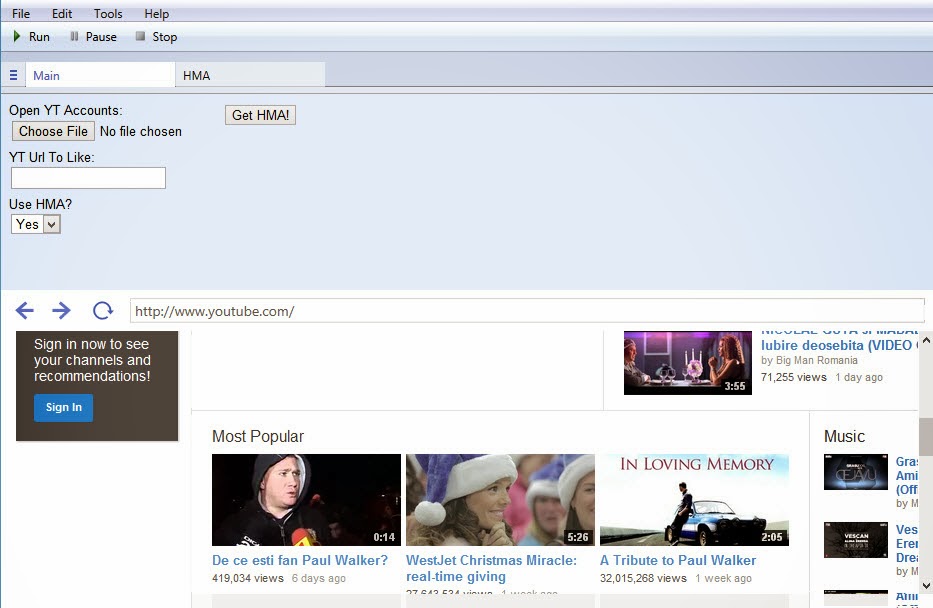The image size is (933, 608).
Task: Go back with browser back arrow
Action: (24, 311)
